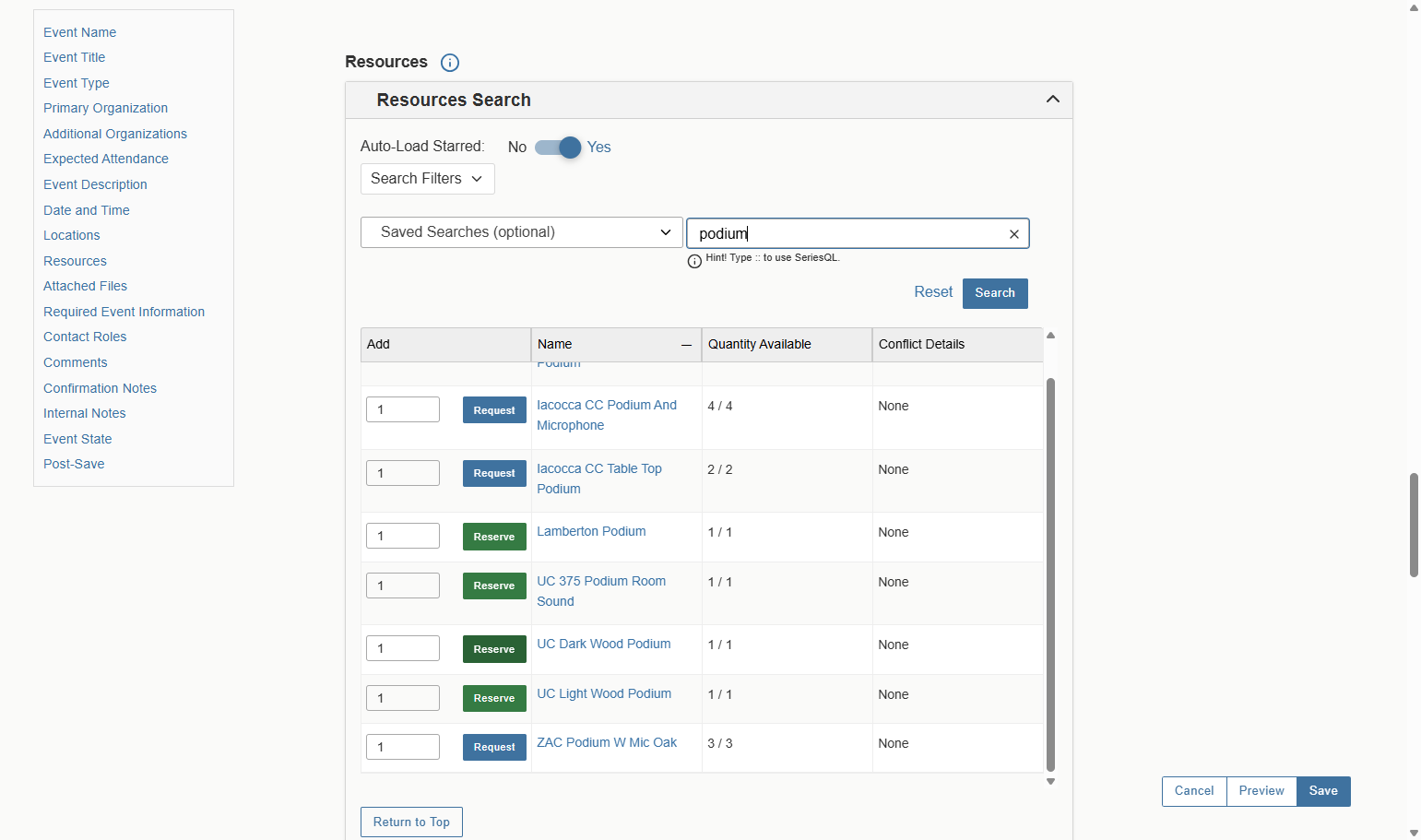
Task: Click the results table scroll-down arrow
Action: pos(1050,782)
